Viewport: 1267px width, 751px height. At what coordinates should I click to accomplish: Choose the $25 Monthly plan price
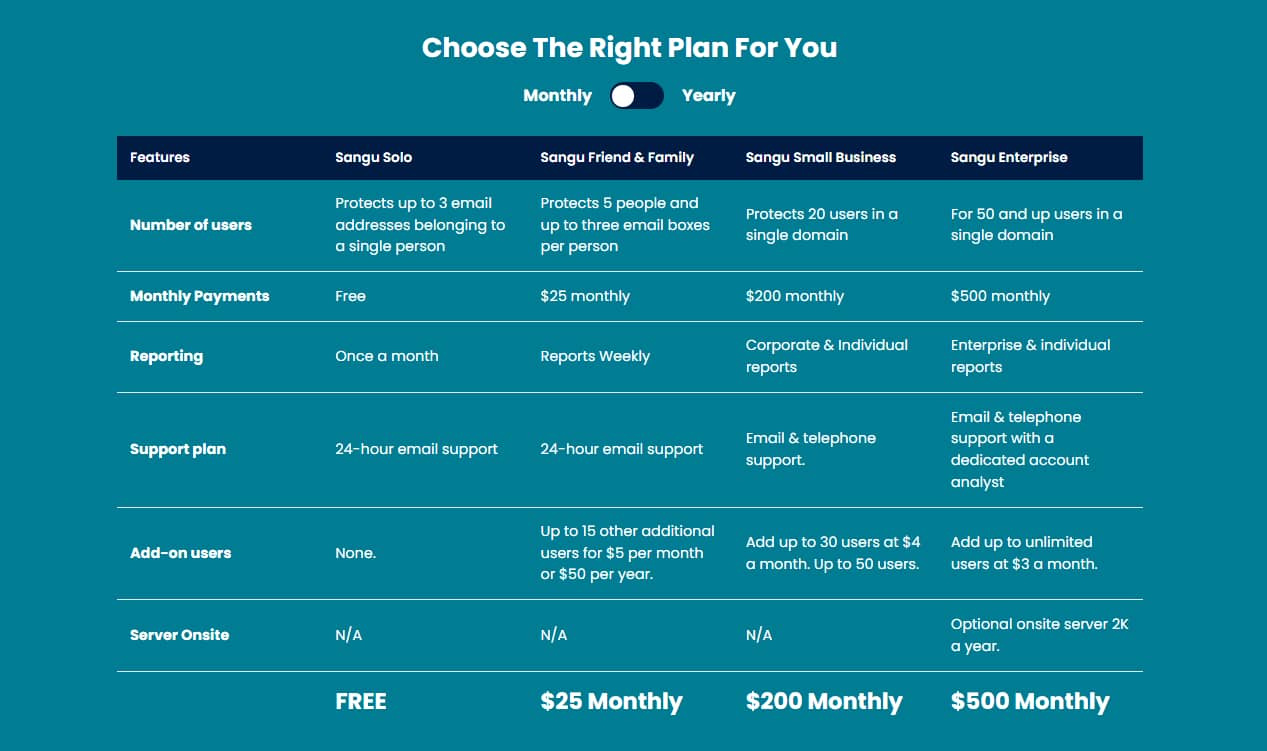[611, 702]
